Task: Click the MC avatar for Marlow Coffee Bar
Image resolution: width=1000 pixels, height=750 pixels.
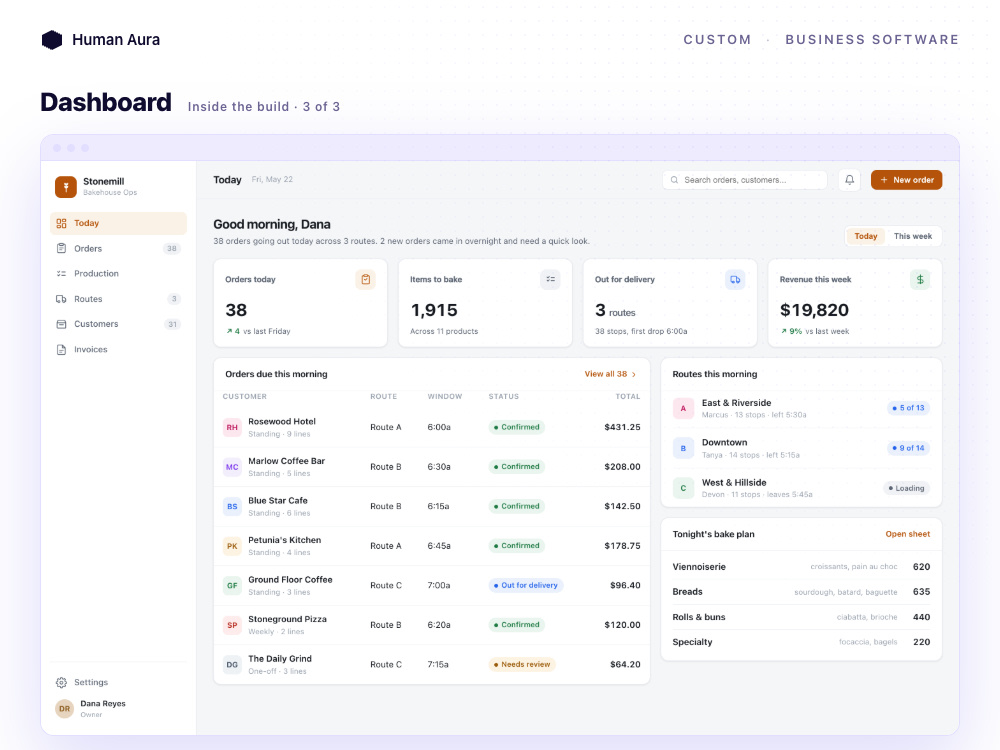Action: [232, 467]
